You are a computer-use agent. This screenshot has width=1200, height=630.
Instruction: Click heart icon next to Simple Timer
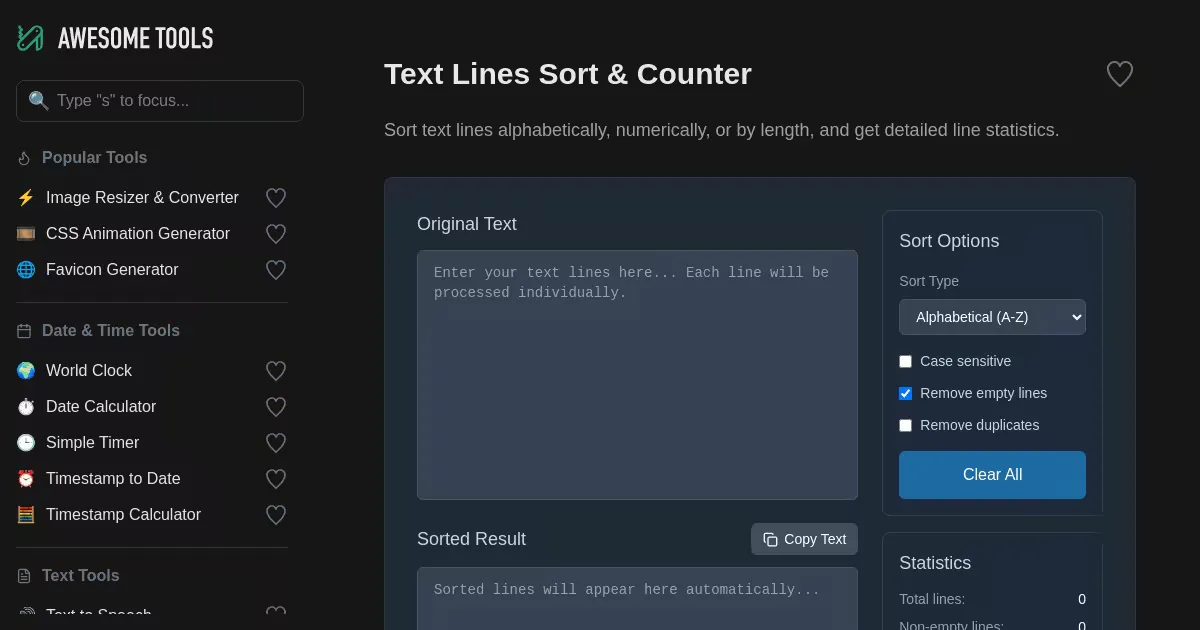tap(276, 443)
